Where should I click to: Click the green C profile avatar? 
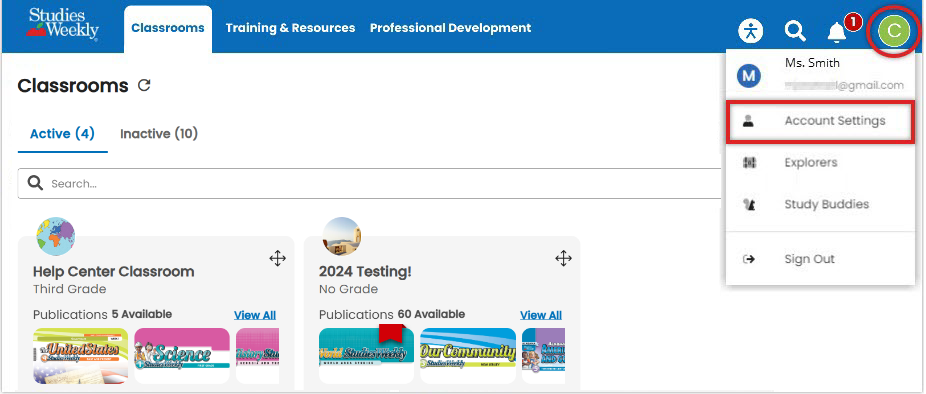(x=894, y=31)
